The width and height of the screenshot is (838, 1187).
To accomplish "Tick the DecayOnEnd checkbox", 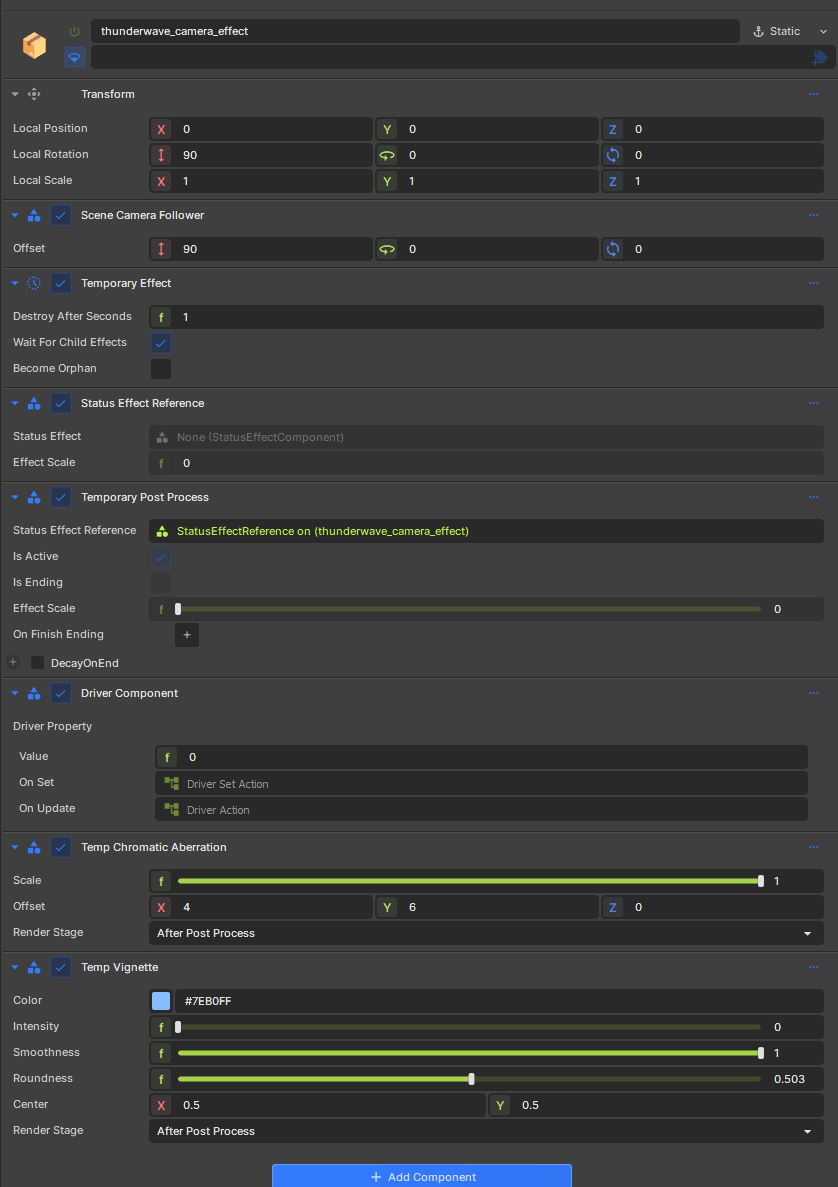I will 37,662.
